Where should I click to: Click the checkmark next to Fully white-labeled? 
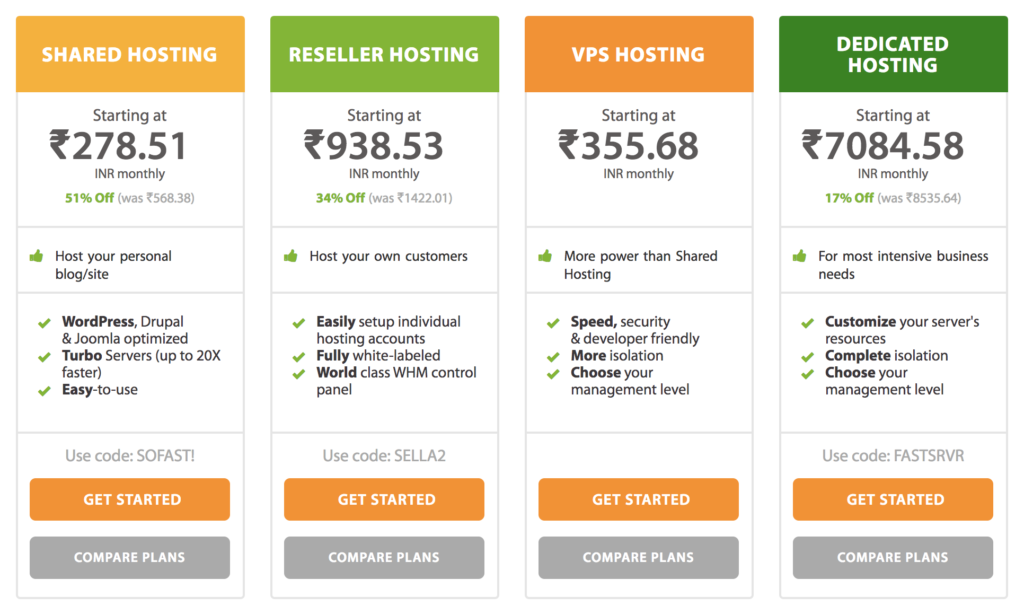(298, 357)
